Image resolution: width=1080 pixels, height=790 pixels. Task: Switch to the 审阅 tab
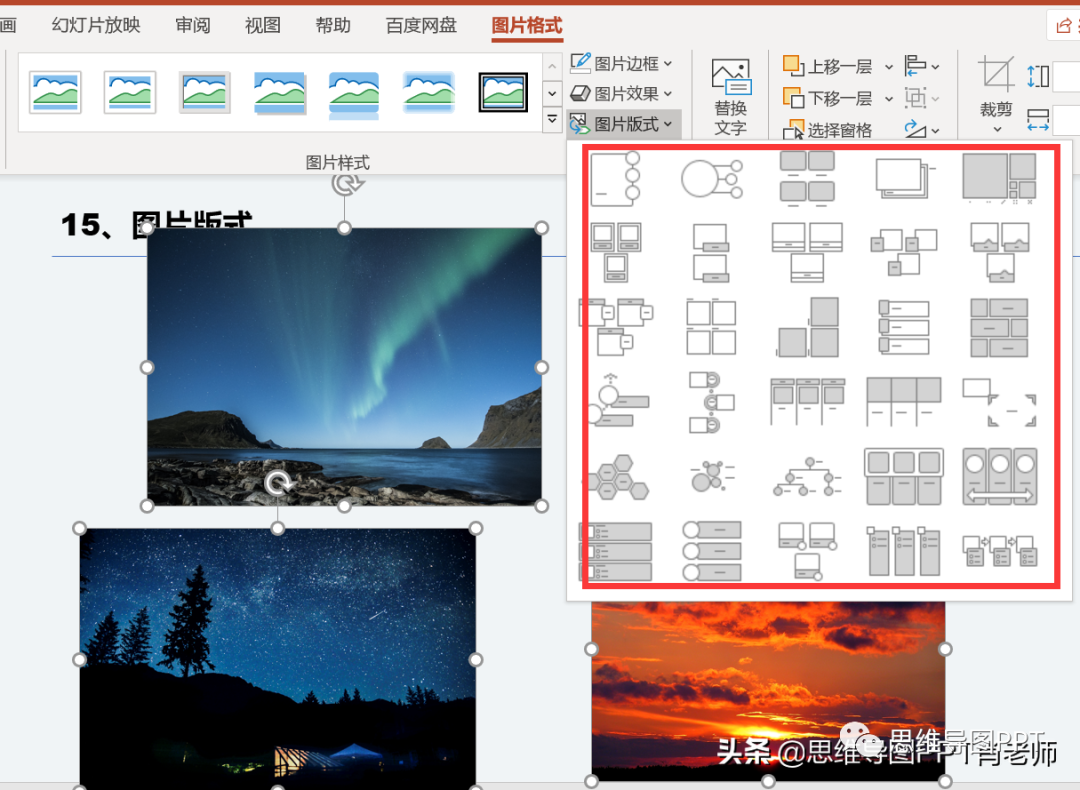[x=192, y=25]
